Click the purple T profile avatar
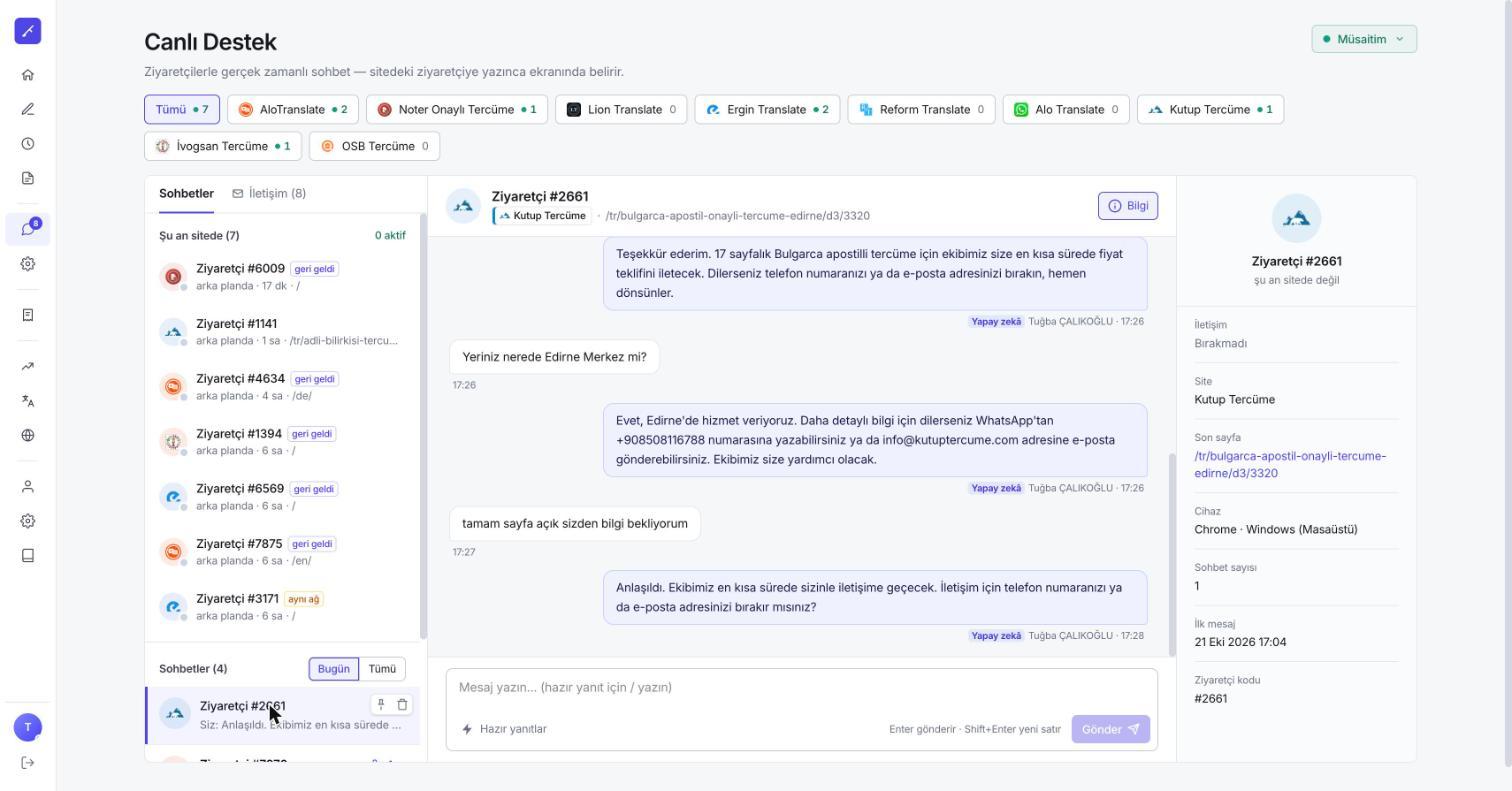This screenshot has width=1512, height=791. pyautogui.click(x=28, y=727)
